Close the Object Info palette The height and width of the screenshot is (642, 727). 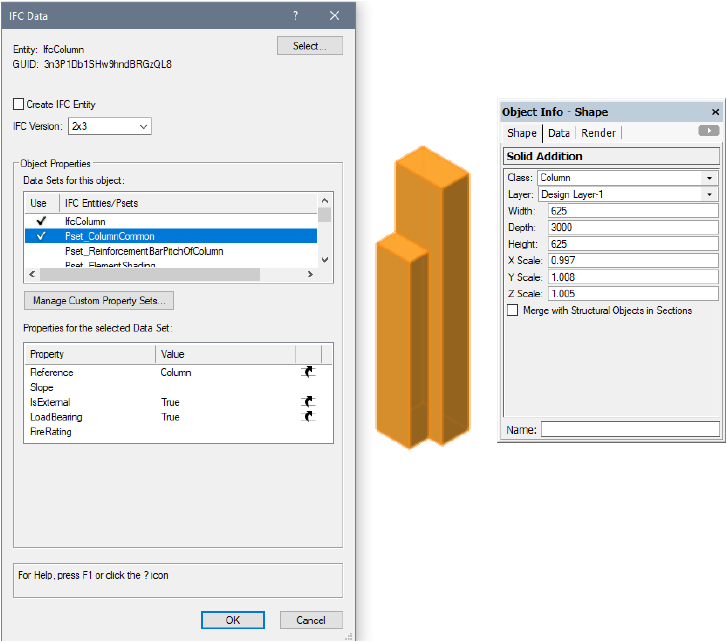(x=715, y=112)
